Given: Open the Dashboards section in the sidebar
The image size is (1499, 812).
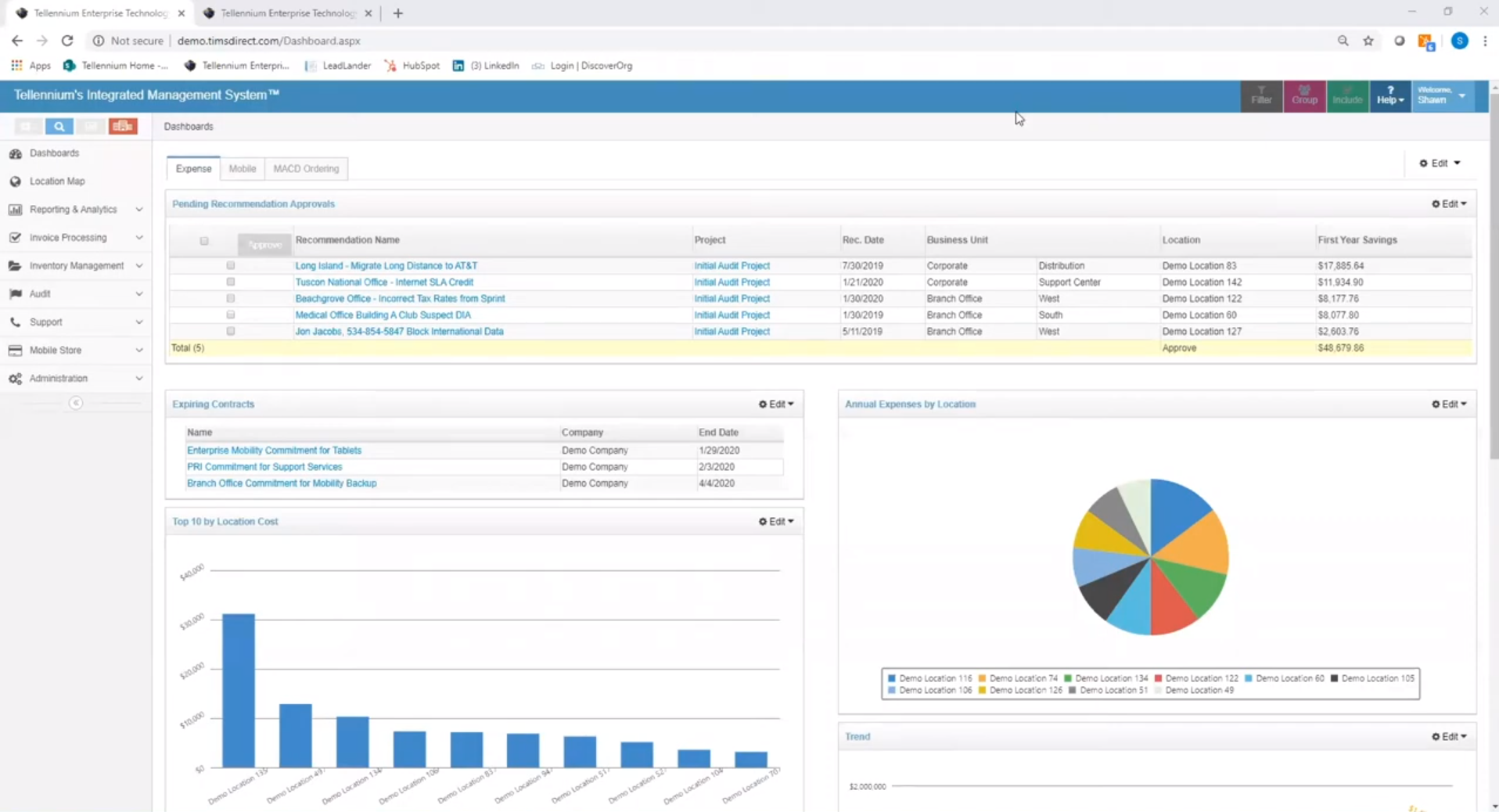Looking at the screenshot, I should point(53,153).
